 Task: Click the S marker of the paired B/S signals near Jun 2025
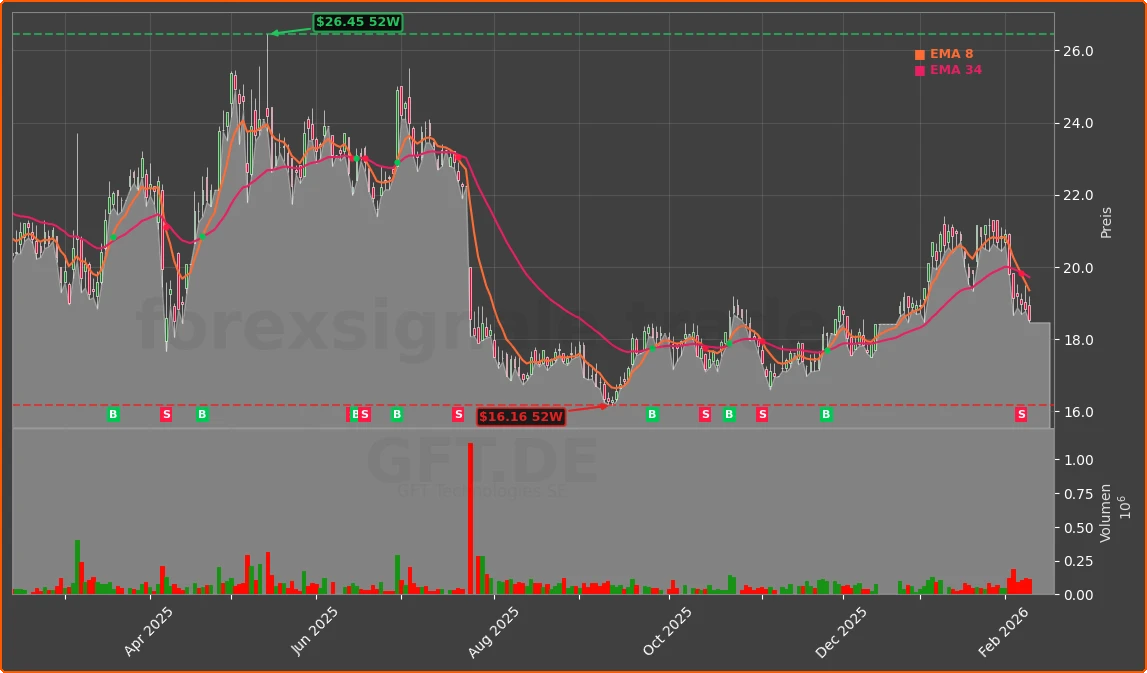tap(365, 414)
